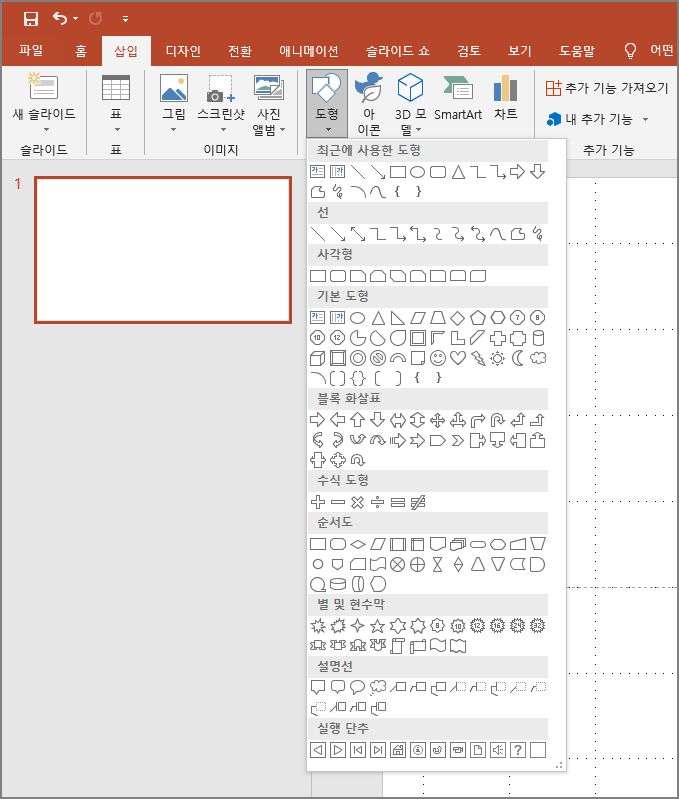Select the 5-point star shape
Viewport: 679px width, 799px height.
[377, 626]
